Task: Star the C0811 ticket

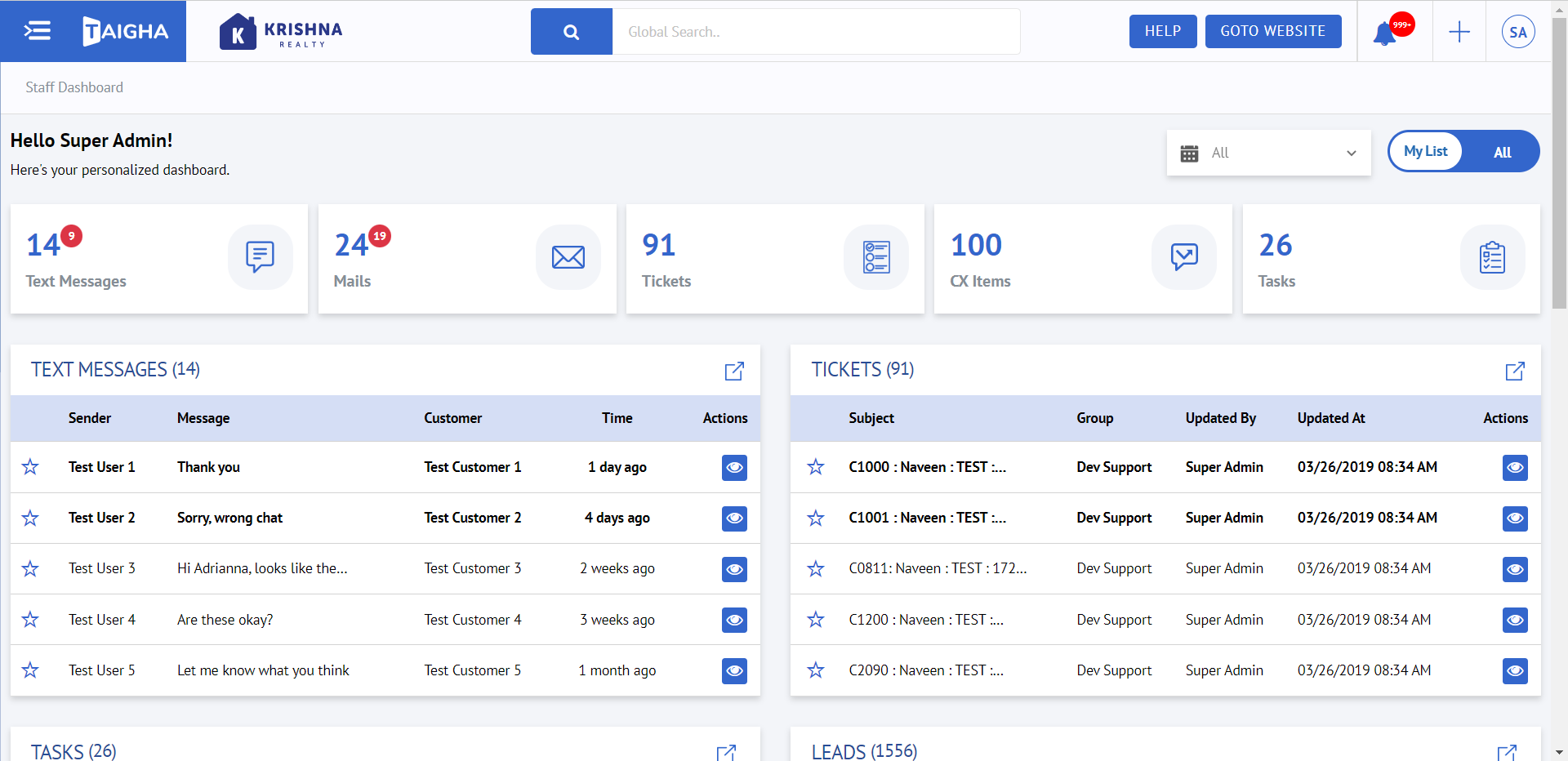Action: (x=816, y=568)
